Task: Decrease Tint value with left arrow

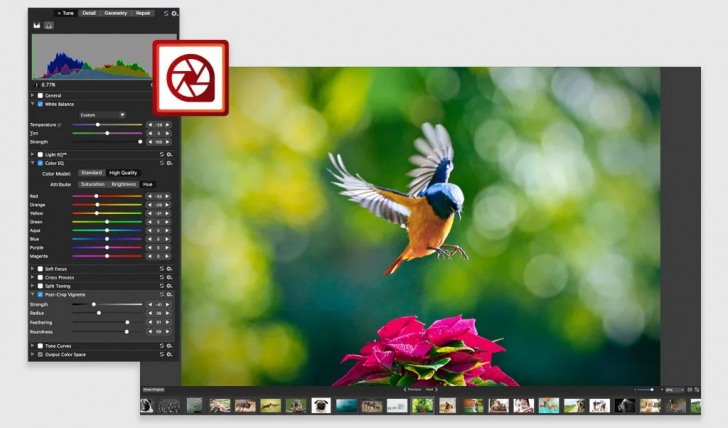Action: 150,133
